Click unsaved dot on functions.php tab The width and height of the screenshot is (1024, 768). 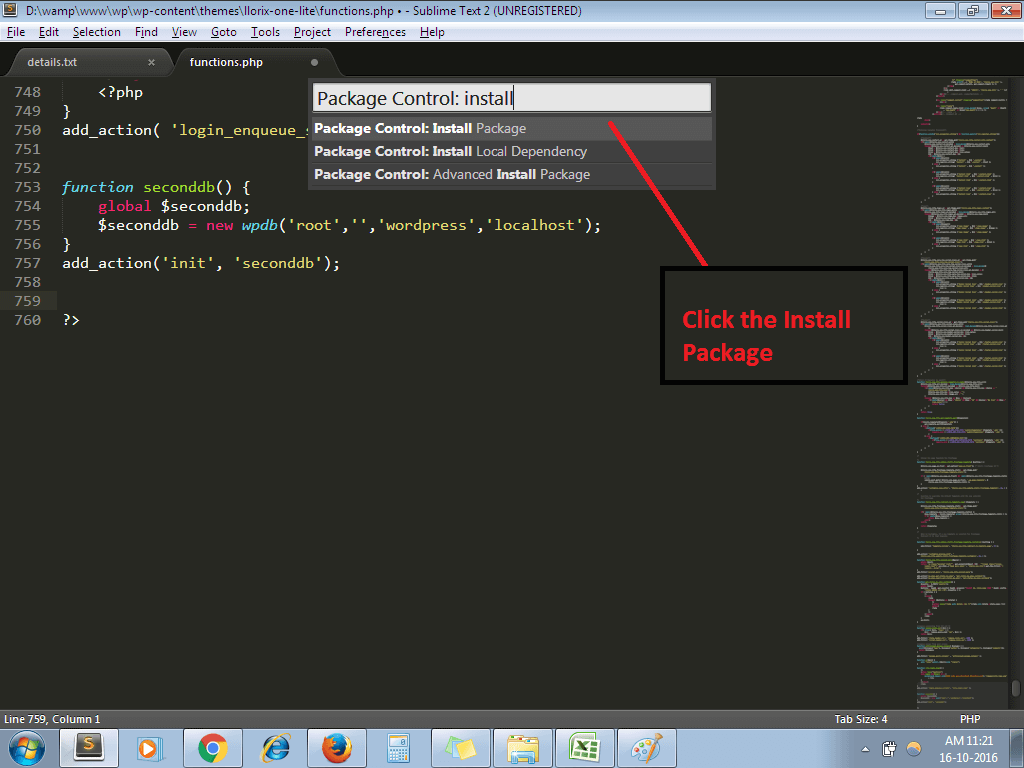point(314,63)
